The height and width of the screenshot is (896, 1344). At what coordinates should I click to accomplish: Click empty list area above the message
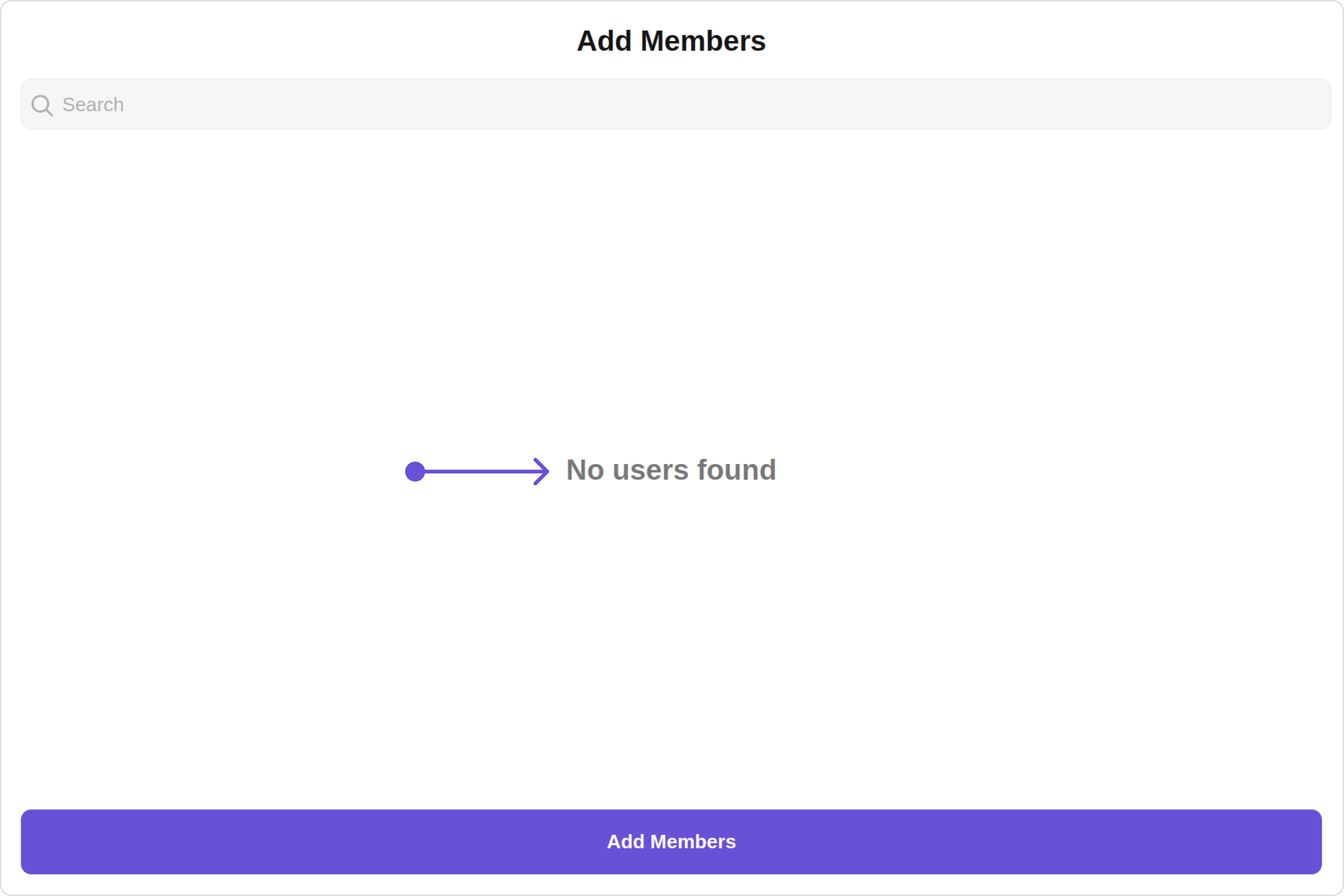pos(671,286)
